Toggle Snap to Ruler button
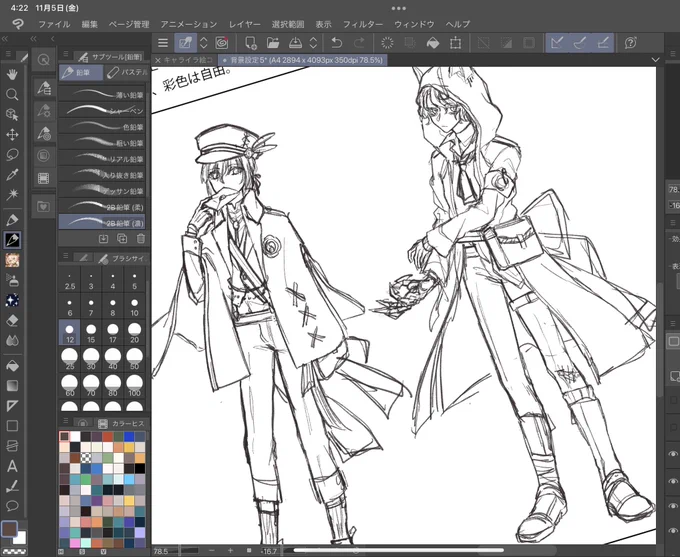This screenshot has width=680, height=557. [x=557, y=43]
